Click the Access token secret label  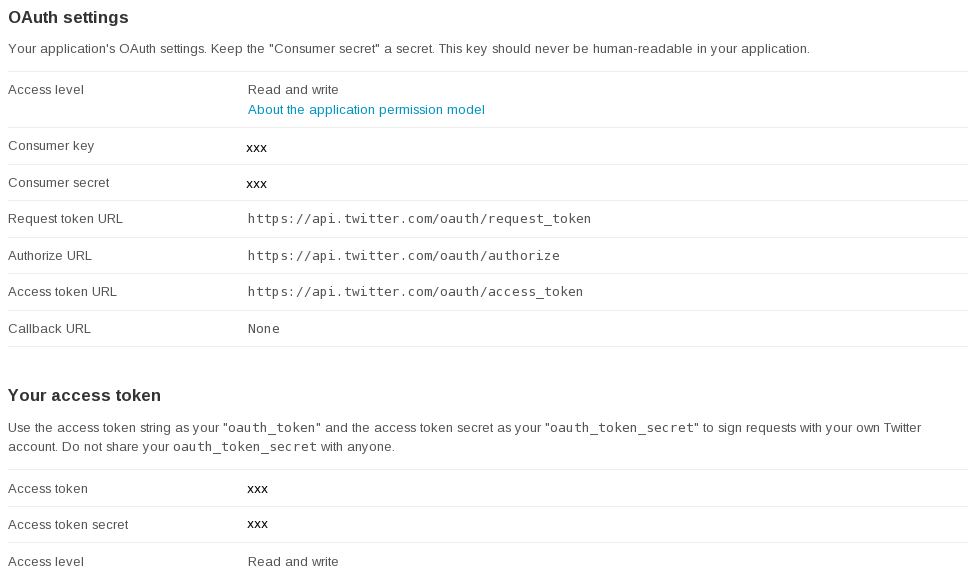point(68,525)
